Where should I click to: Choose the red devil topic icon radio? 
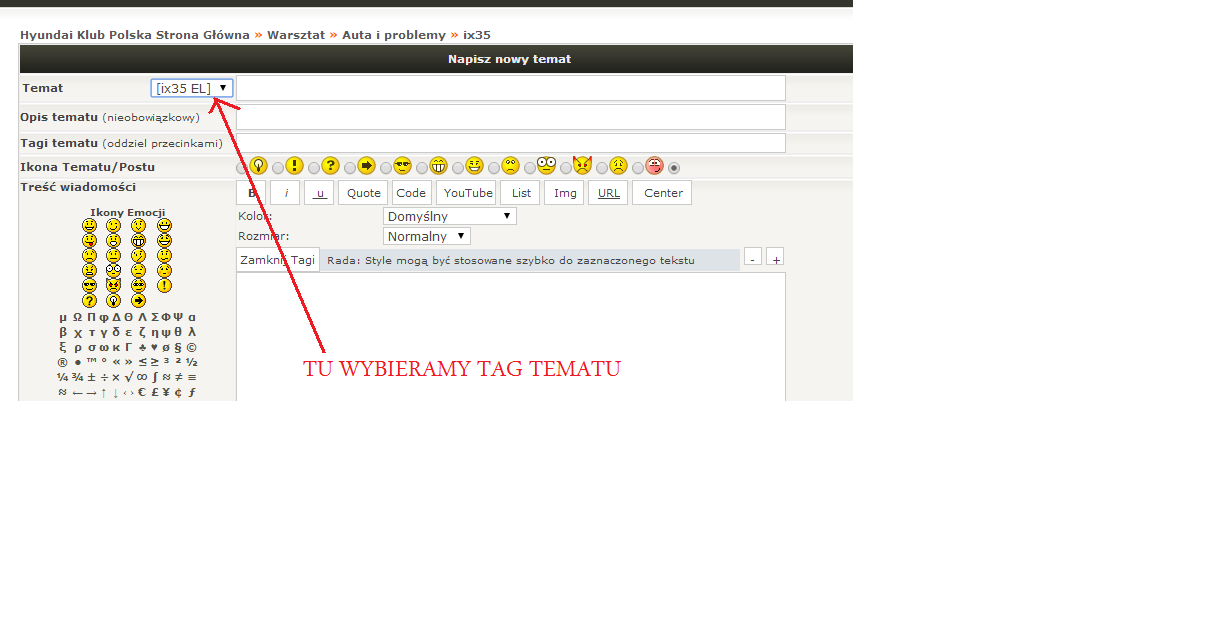(566, 168)
